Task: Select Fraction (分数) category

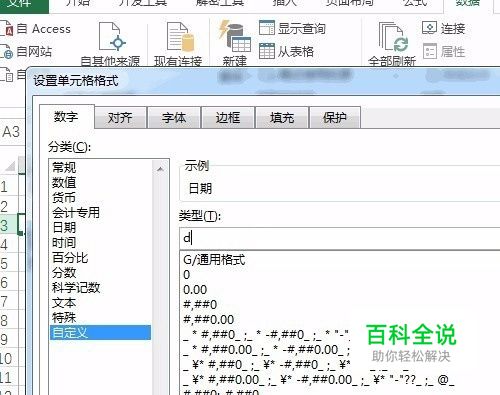Action: click(100, 272)
